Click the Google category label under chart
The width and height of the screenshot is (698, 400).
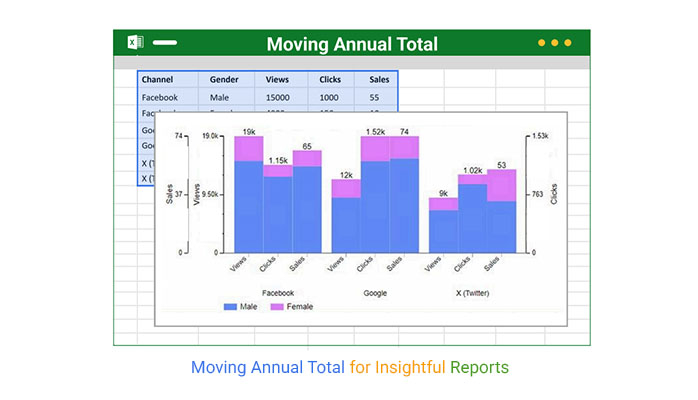point(375,293)
